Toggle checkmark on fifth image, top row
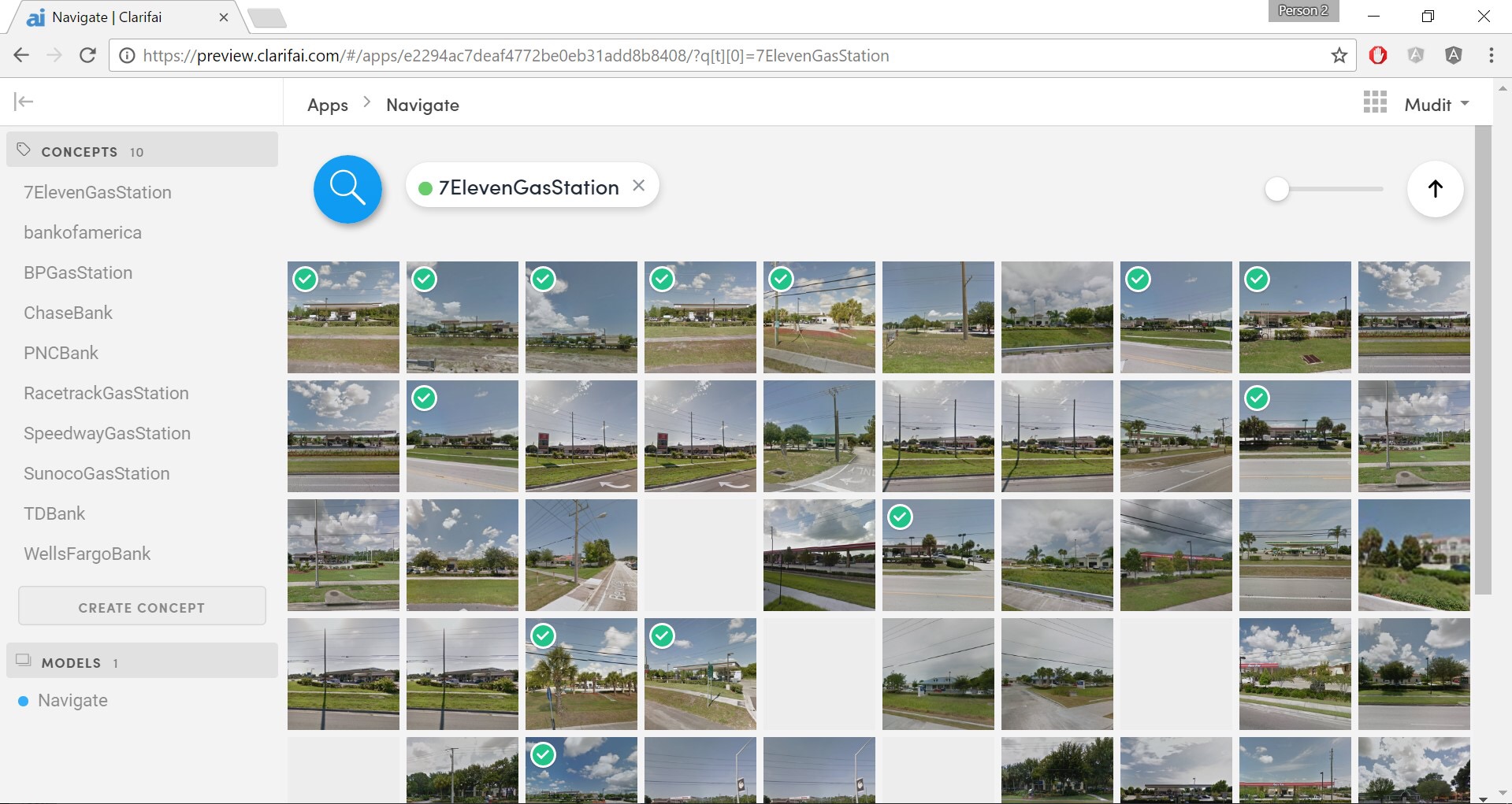 (x=781, y=279)
